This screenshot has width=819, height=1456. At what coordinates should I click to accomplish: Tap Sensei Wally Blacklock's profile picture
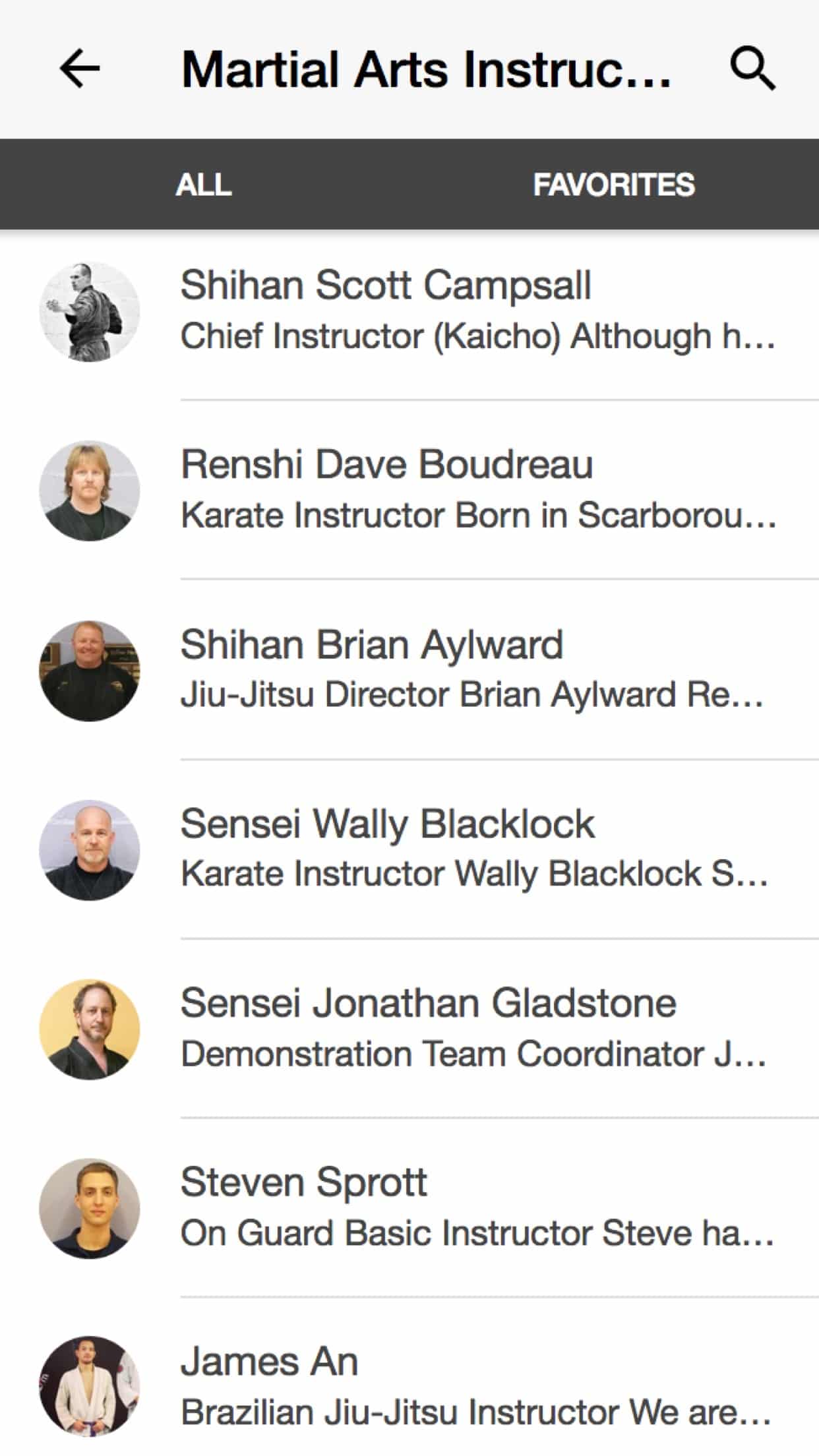90,850
